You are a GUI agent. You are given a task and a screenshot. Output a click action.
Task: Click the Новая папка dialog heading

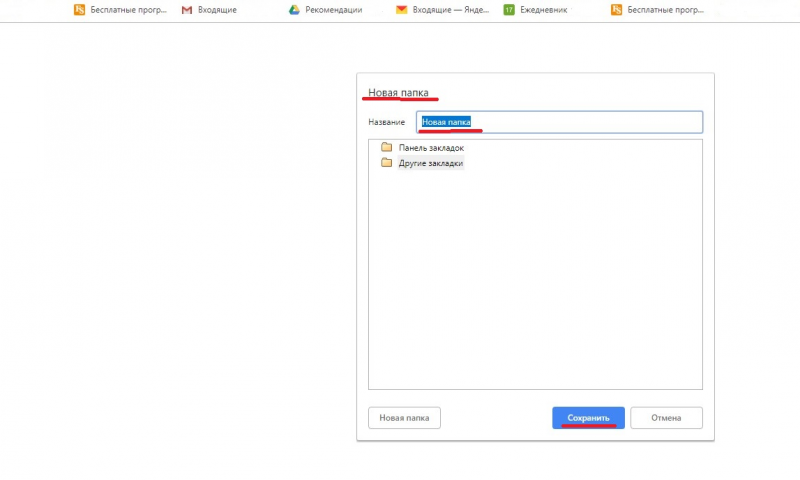[x=398, y=92]
